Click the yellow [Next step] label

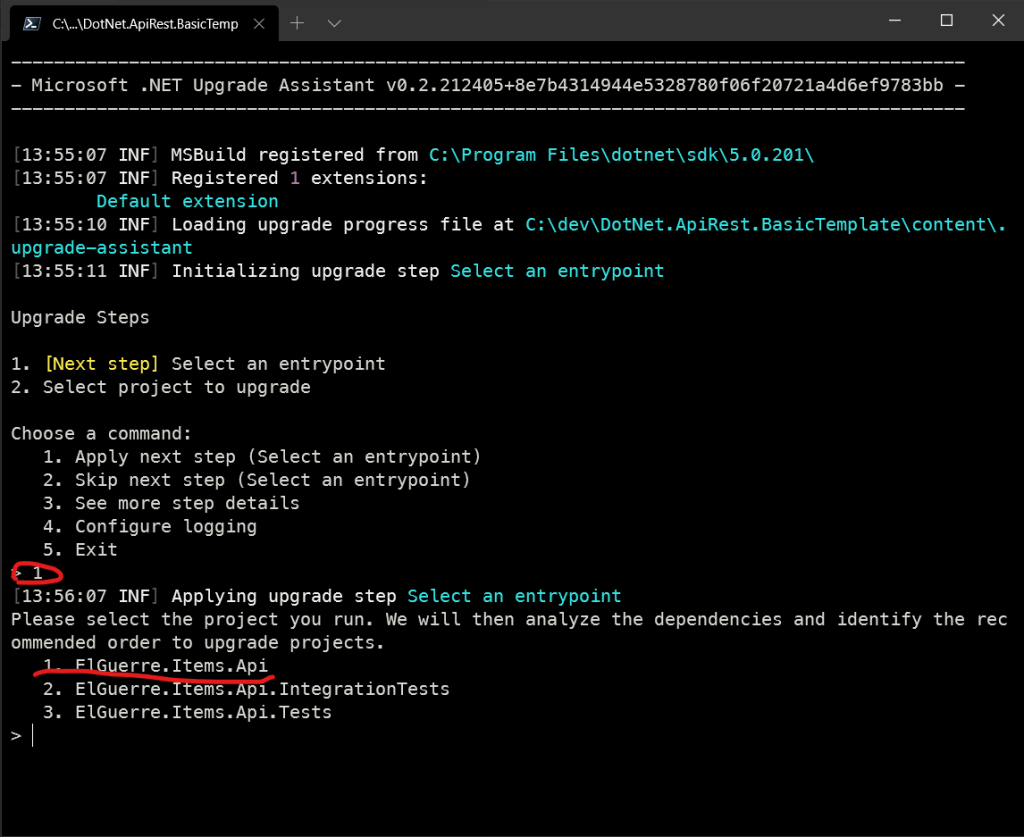coord(101,364)
